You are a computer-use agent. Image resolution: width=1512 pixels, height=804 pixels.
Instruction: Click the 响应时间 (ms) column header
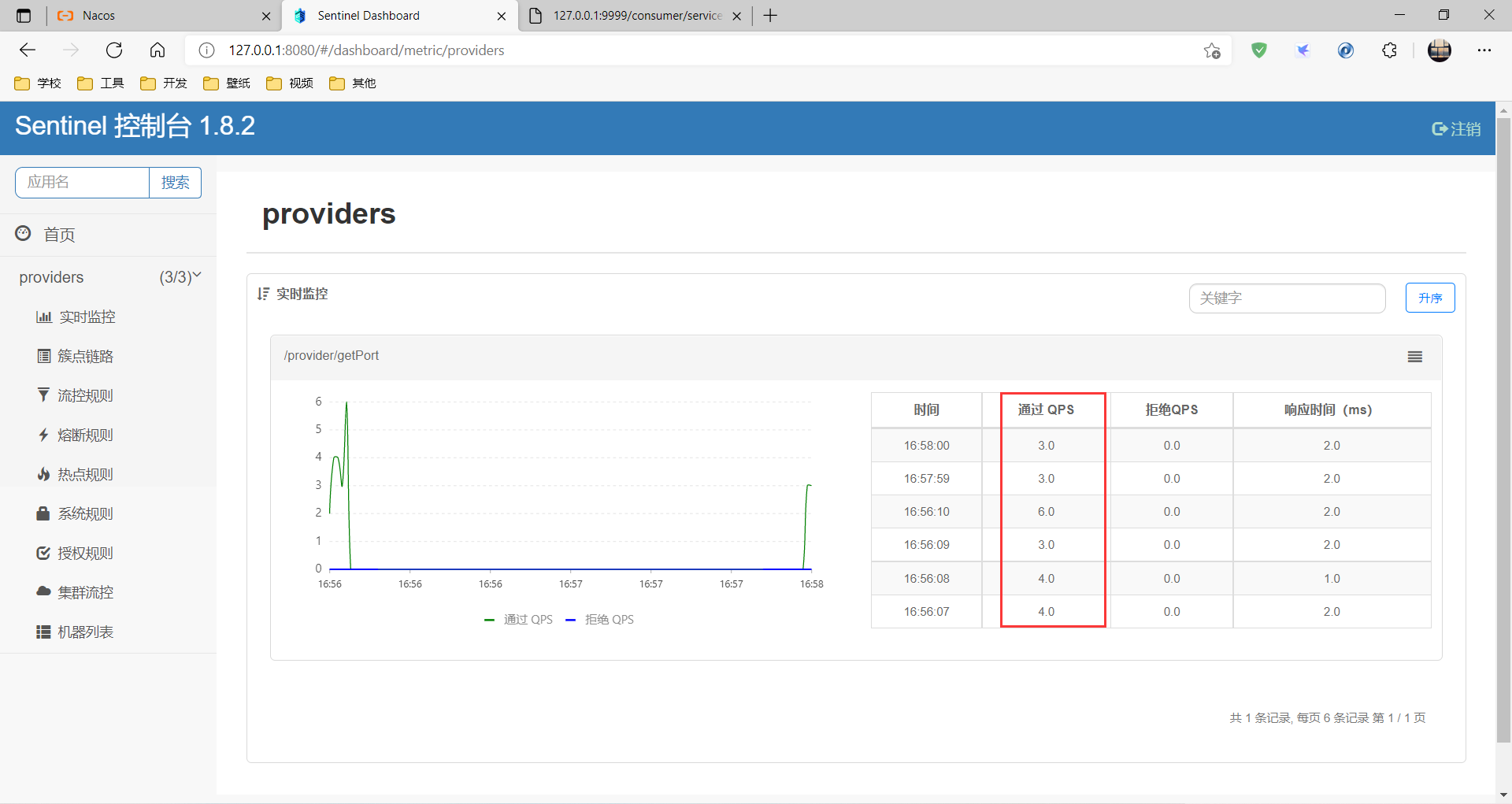tap(1332, 410)
